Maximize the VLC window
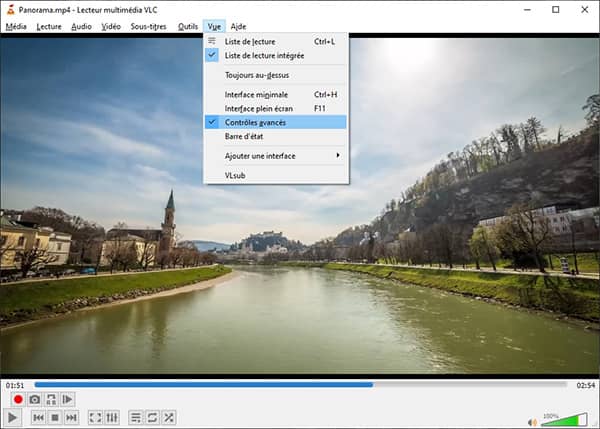The height and width of the screenshot is (429, 600). (556, 10)
